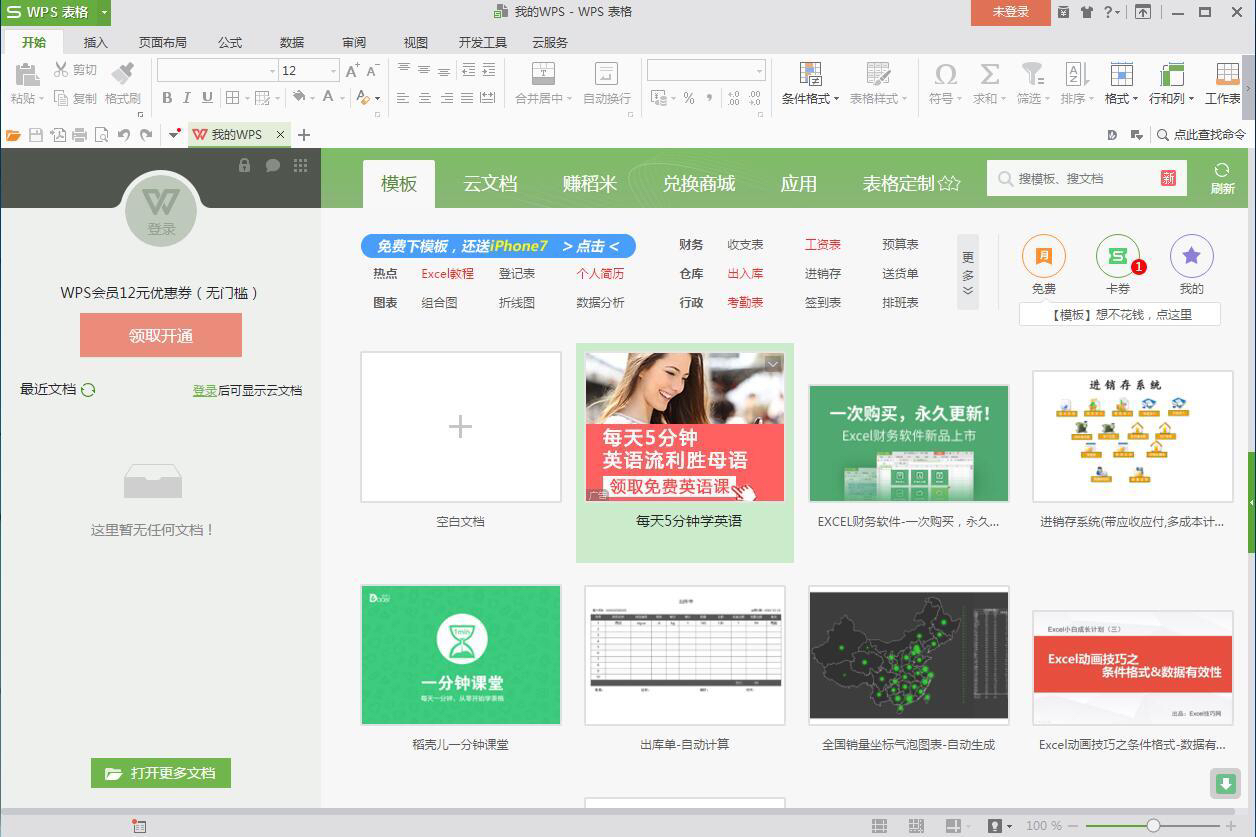Click the green download arrow icon
Screen dimensions: 1256x837
tap(1226, 783)
